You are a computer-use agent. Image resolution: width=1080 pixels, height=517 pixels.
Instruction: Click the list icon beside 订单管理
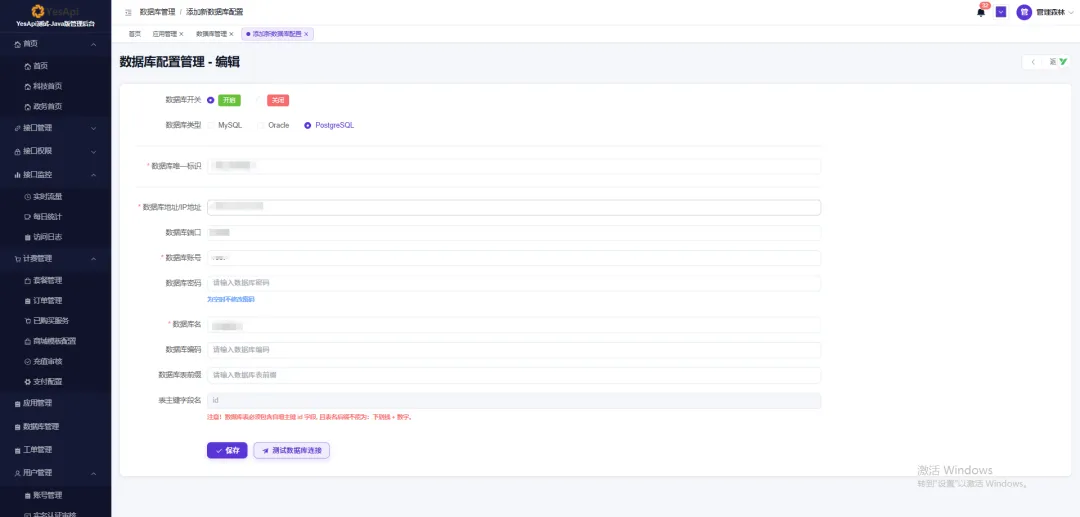pos(28,301)
